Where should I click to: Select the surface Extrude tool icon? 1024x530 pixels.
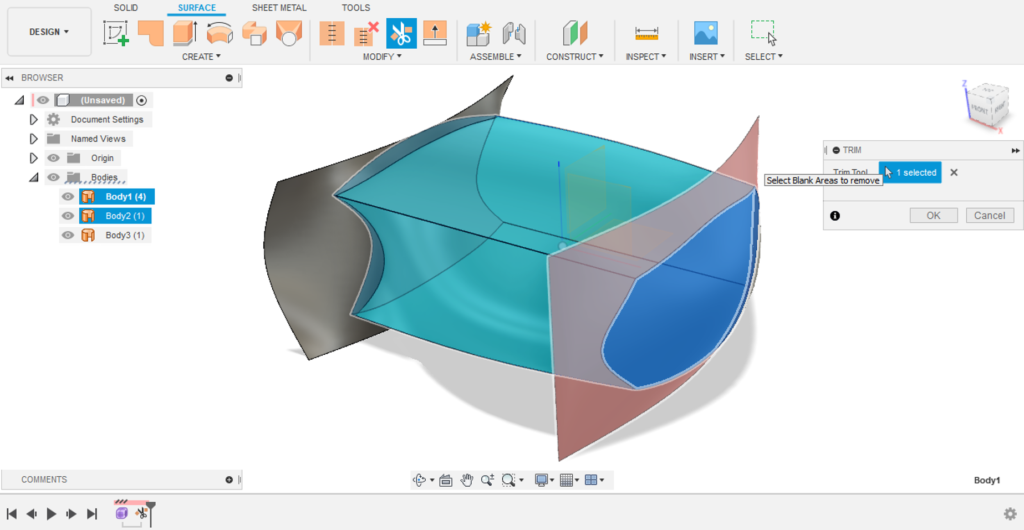(x=185, y=33)
